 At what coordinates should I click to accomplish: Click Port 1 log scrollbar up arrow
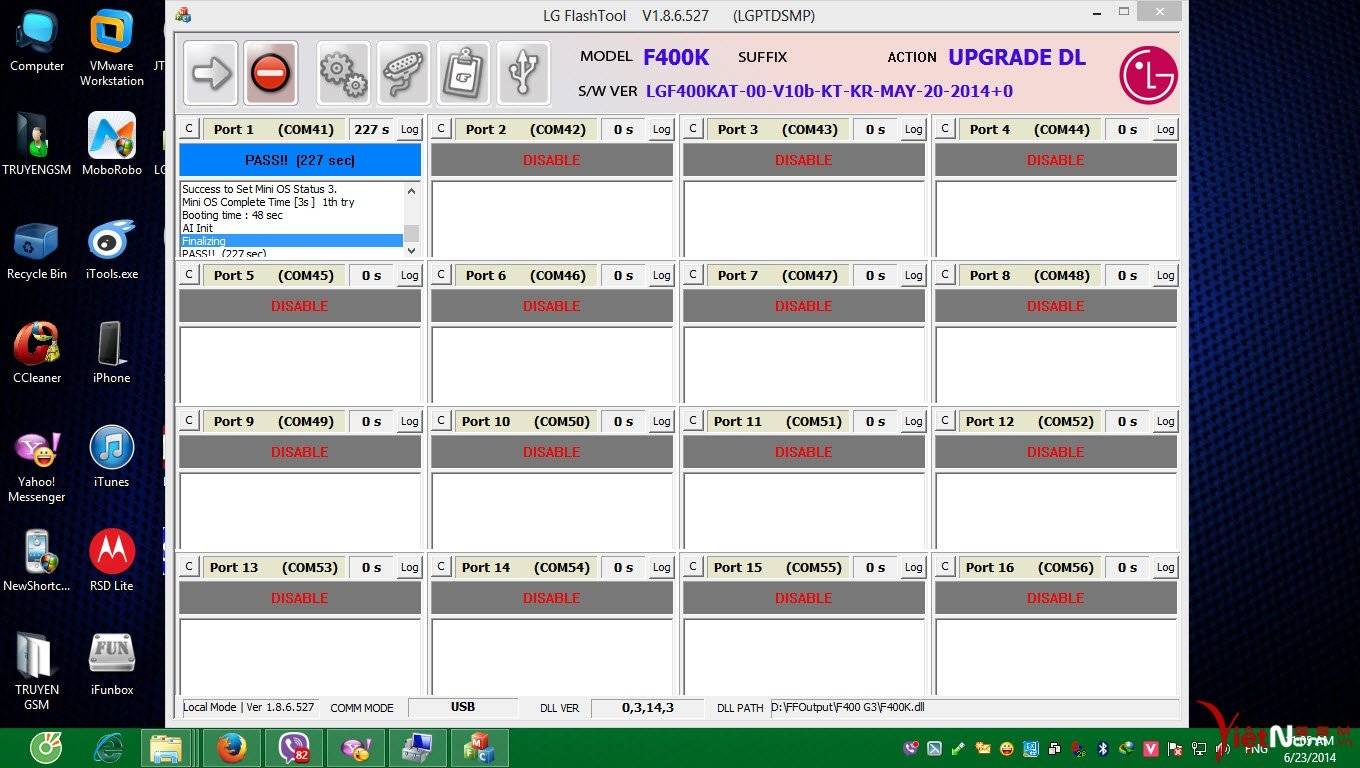pyautogui.click(x=411, y=190)
